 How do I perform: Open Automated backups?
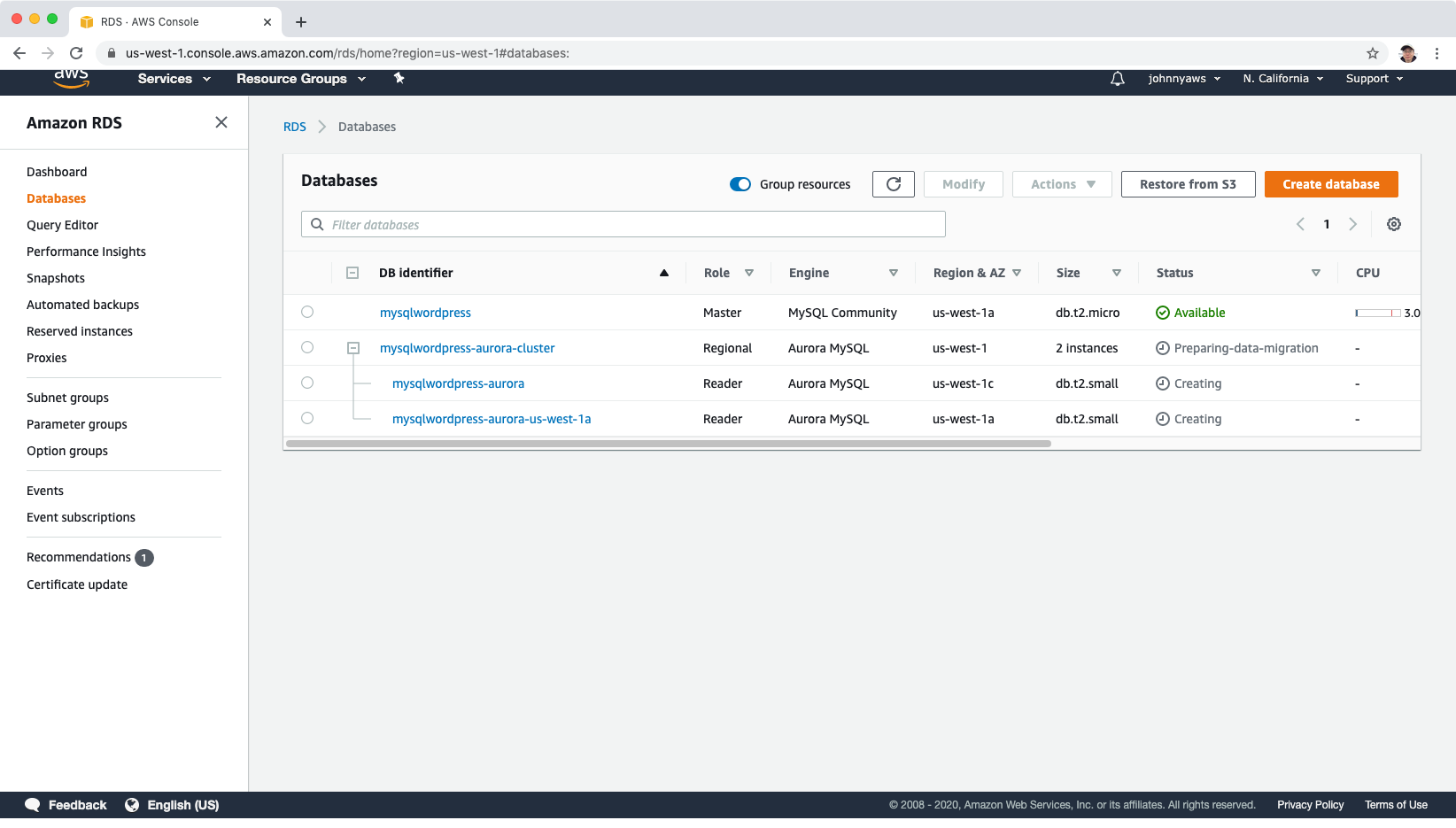click(82, 305)
